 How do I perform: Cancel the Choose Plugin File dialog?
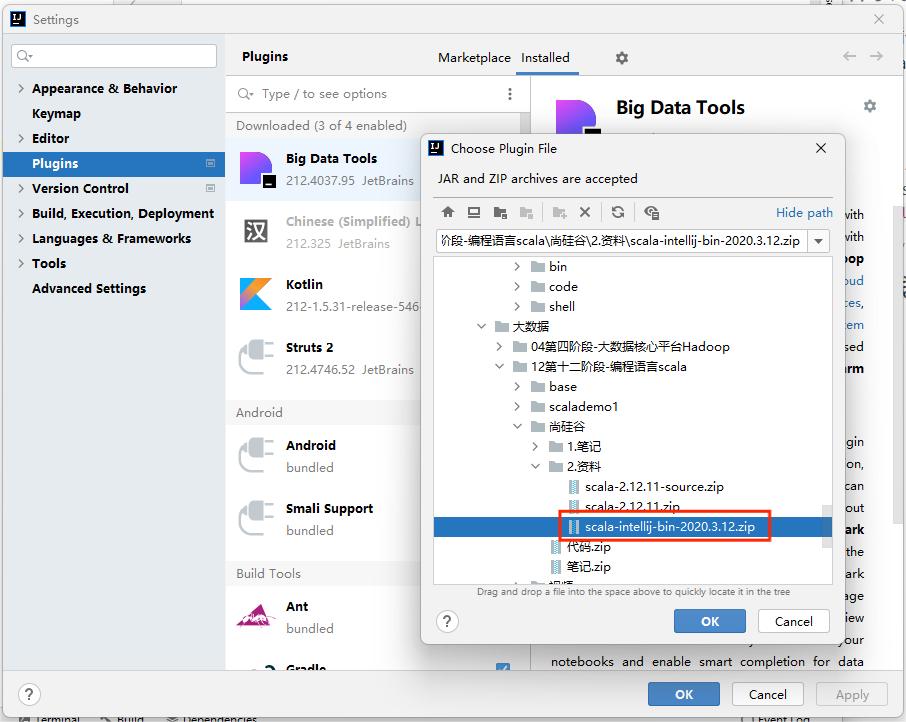tap(793, 621)
